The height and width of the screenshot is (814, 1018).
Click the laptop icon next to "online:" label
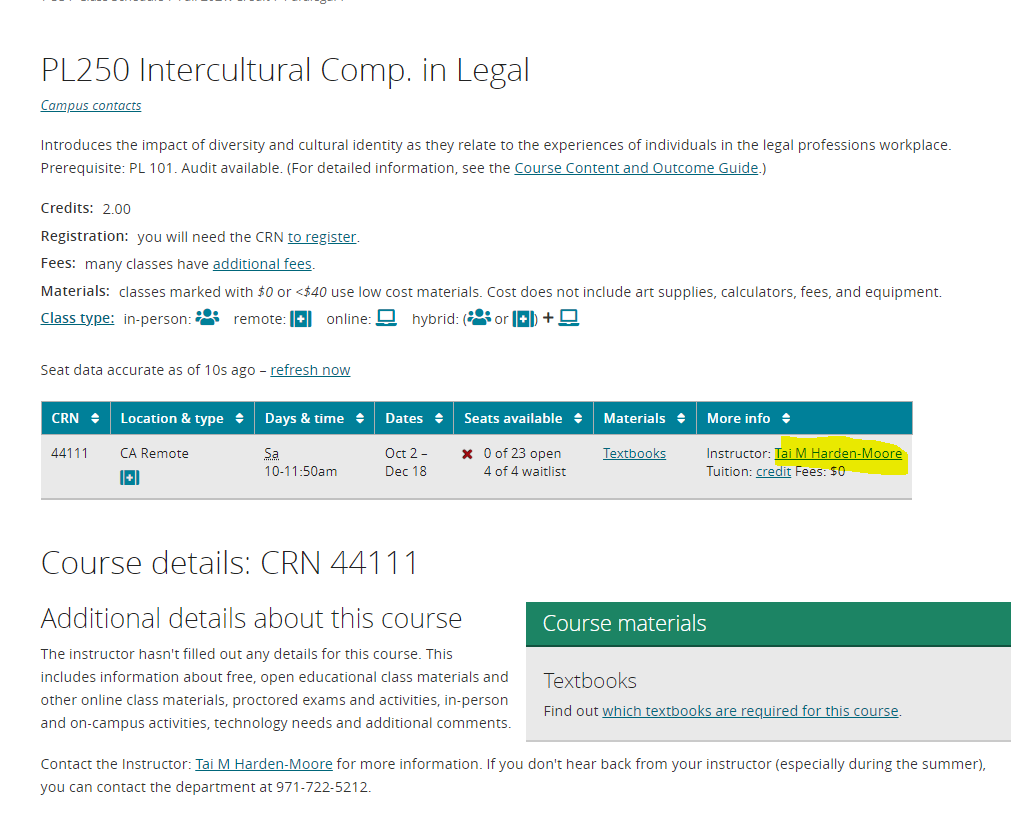pyautogui.click(x=386, y=318)
